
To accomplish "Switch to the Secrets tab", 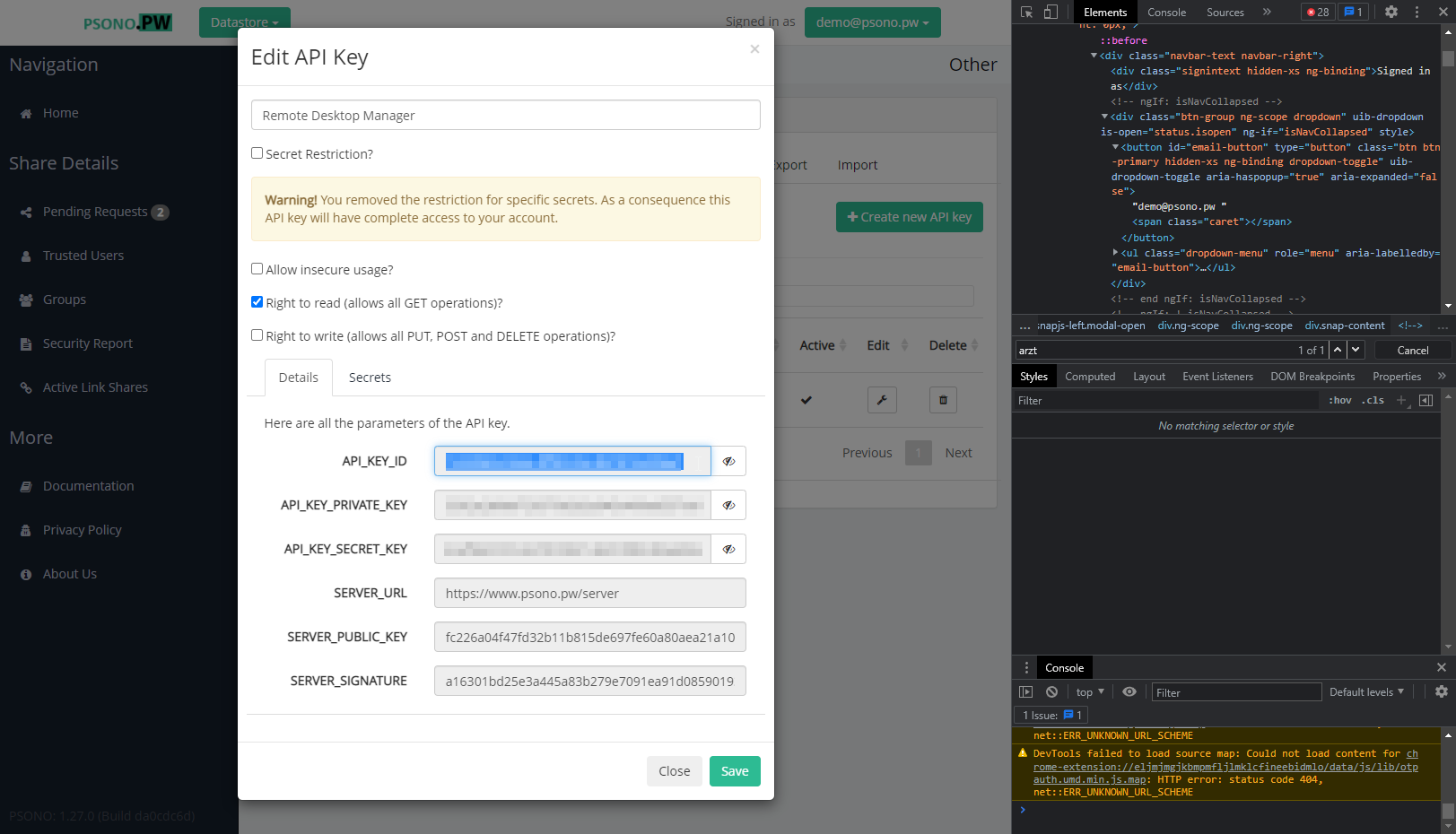I will [370, 378].
